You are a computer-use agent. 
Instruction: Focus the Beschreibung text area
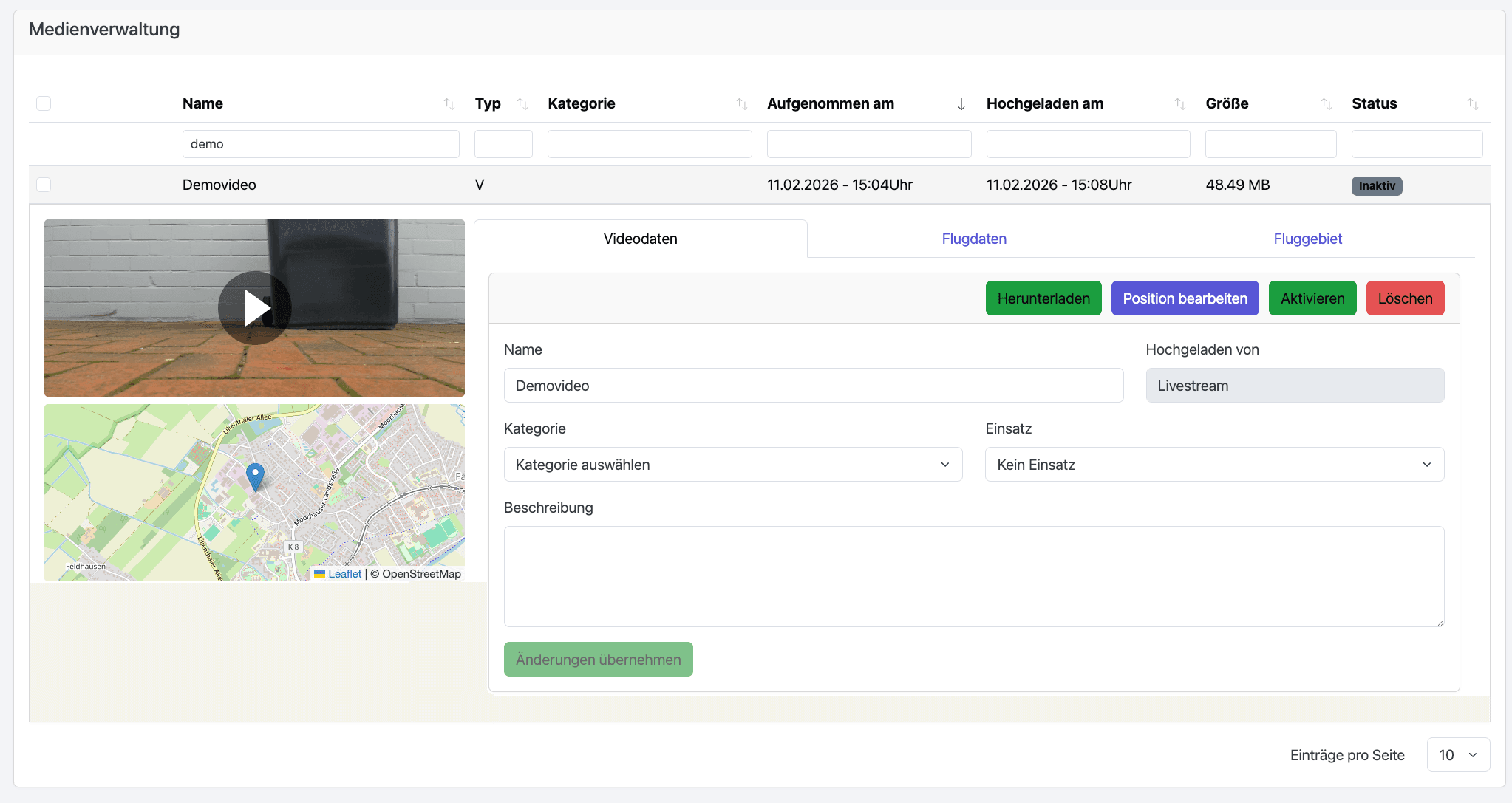973,576
